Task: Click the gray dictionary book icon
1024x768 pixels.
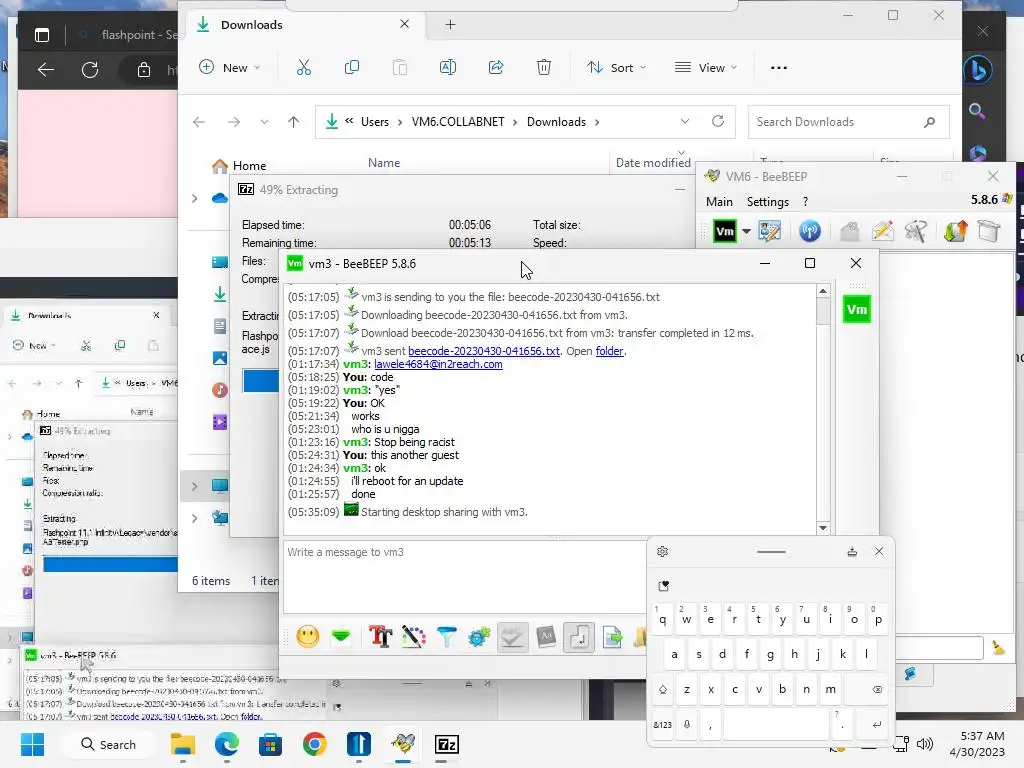Action: [546, 636]
